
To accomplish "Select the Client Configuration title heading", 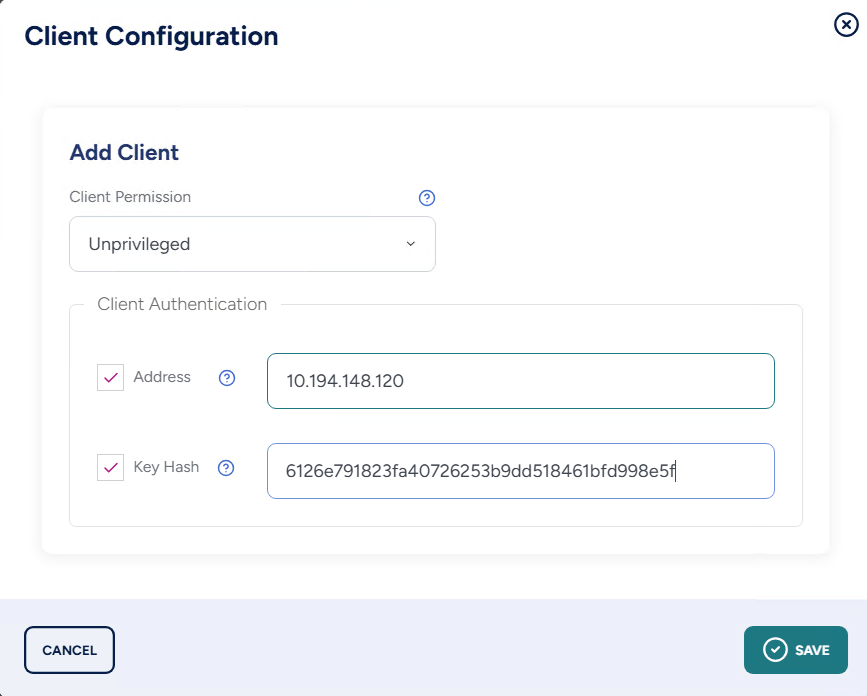I will [x=151, y=36].
